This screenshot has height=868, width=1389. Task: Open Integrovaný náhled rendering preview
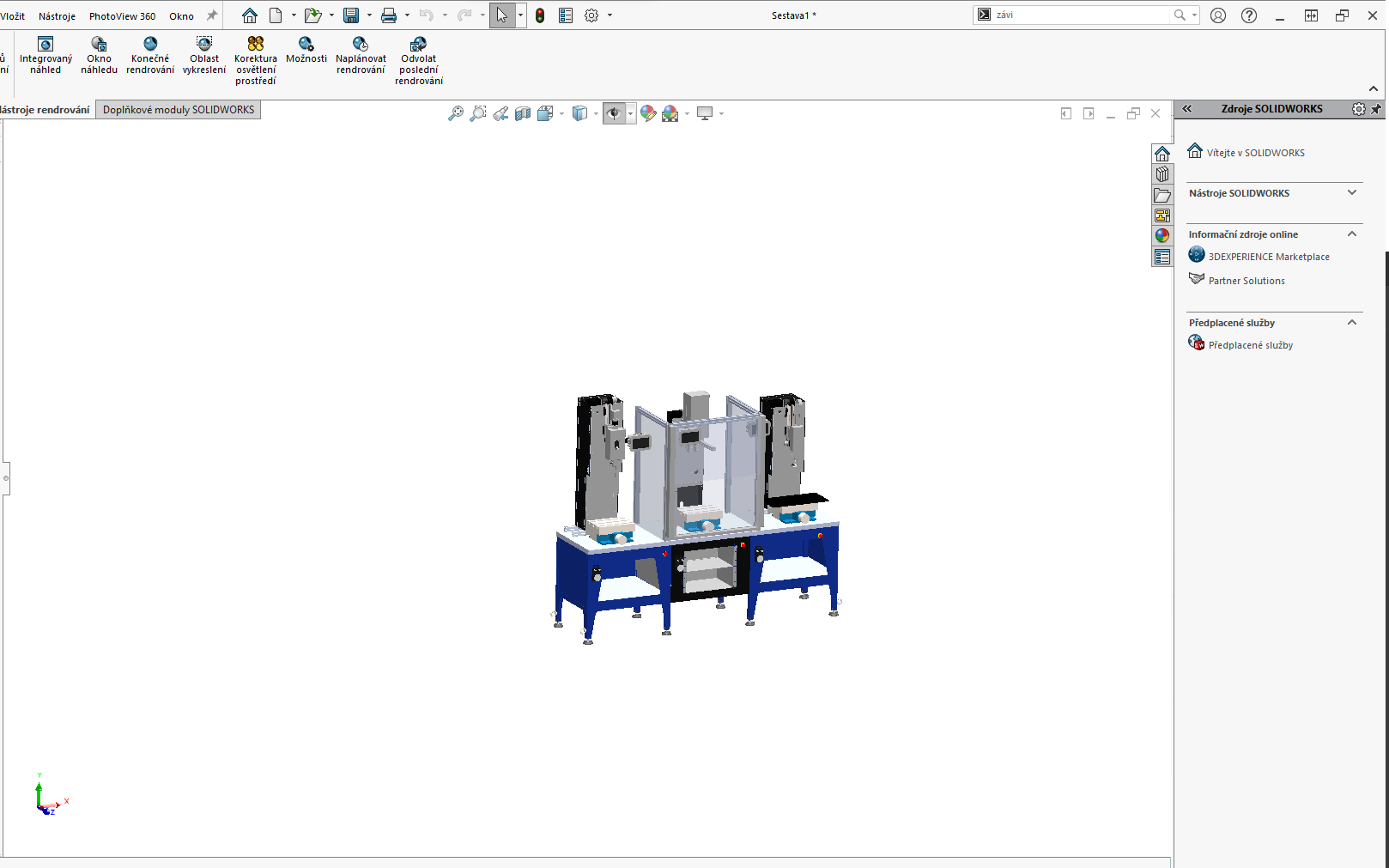click(45, 56)
